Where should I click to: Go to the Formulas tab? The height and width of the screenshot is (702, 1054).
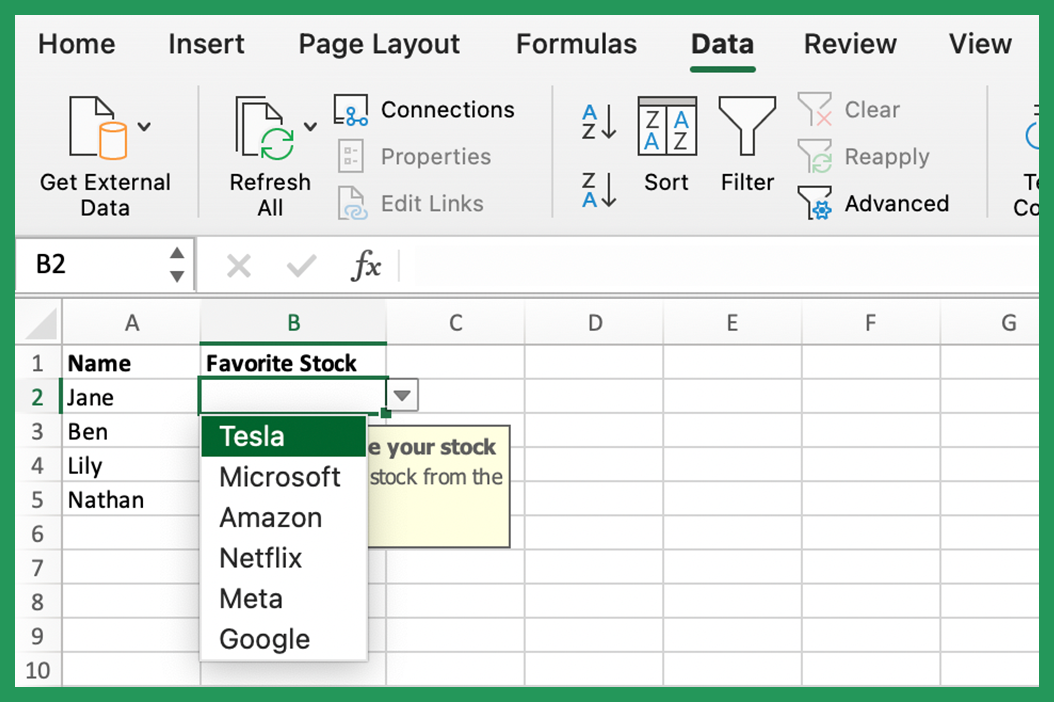click(x=576, y=44)
